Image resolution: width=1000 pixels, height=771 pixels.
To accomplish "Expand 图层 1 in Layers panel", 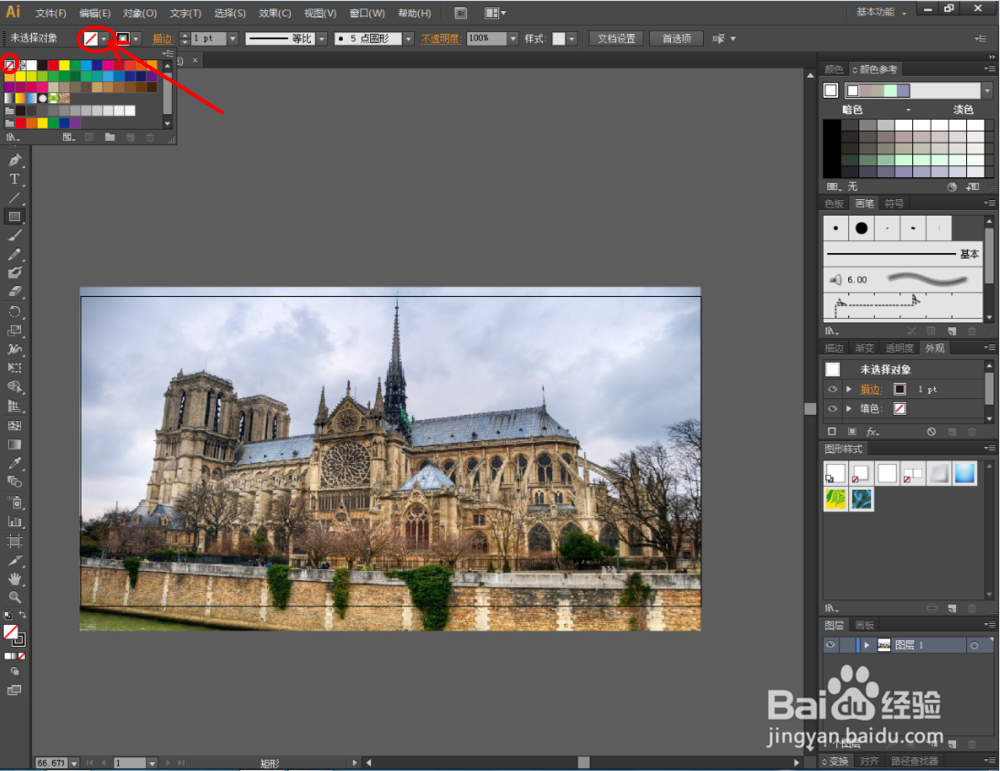I will coord(867,645).
